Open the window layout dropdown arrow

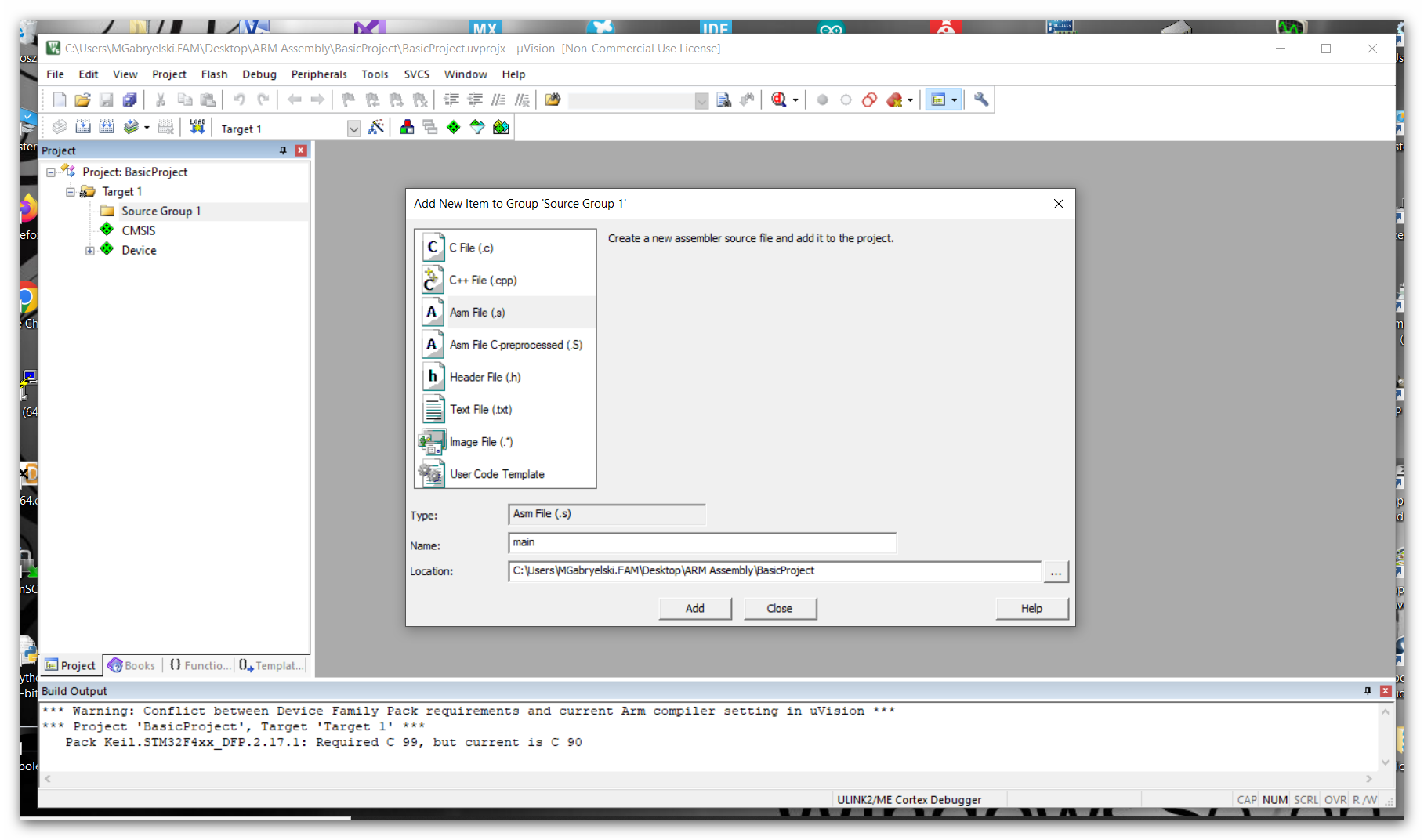954,100
